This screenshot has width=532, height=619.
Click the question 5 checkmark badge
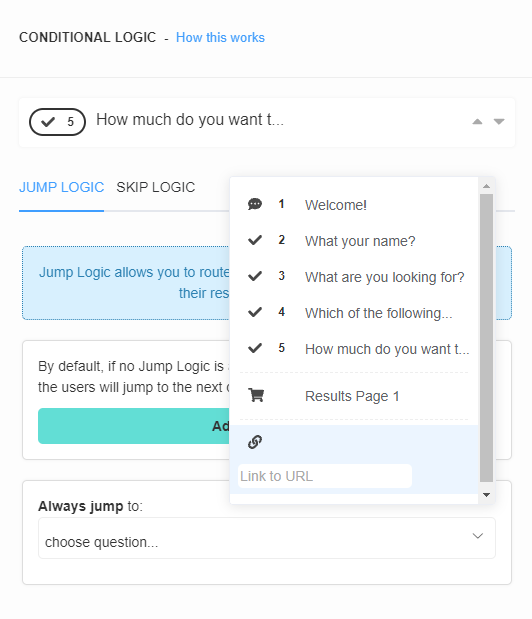[57, 122]
